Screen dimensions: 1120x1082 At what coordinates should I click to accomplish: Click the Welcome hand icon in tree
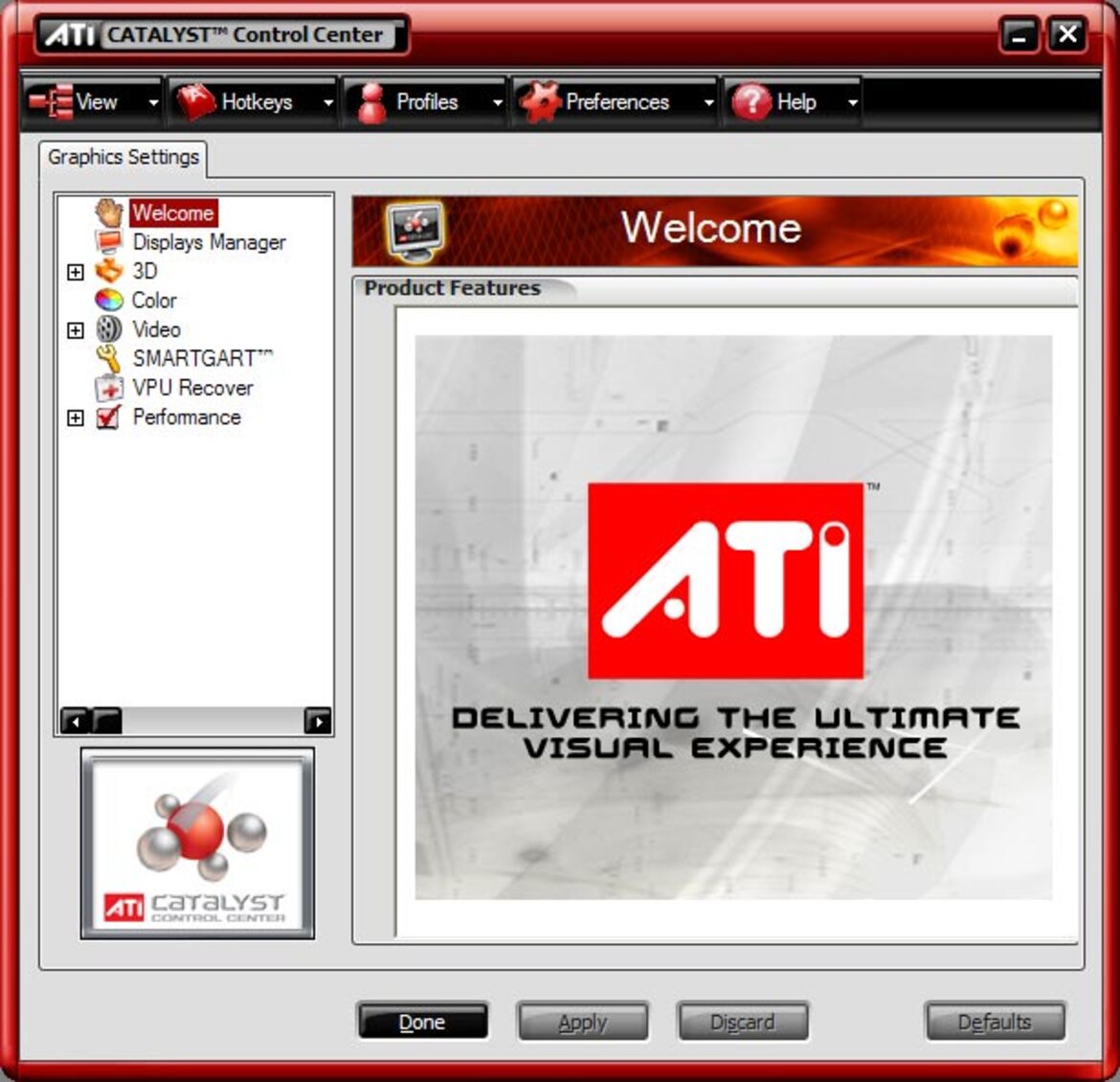[x=109, y=213]
